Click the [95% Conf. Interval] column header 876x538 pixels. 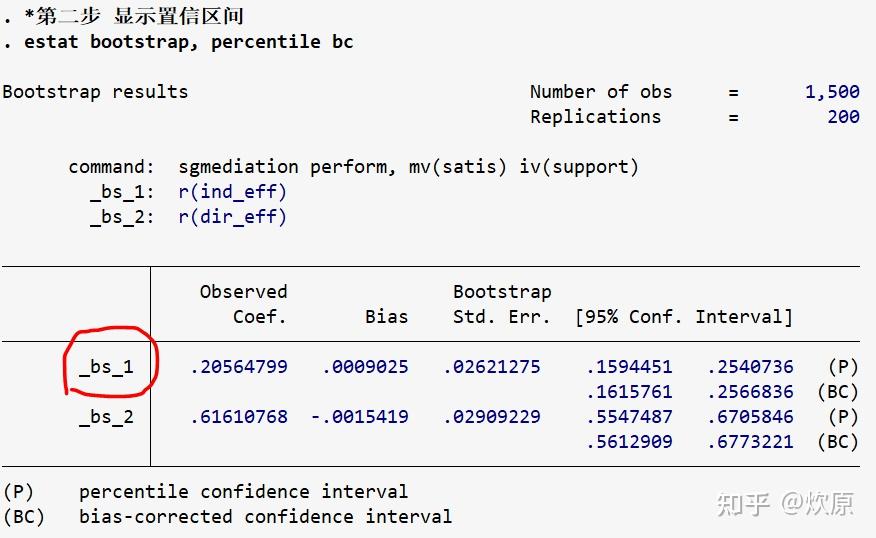[x=684, y=317]
